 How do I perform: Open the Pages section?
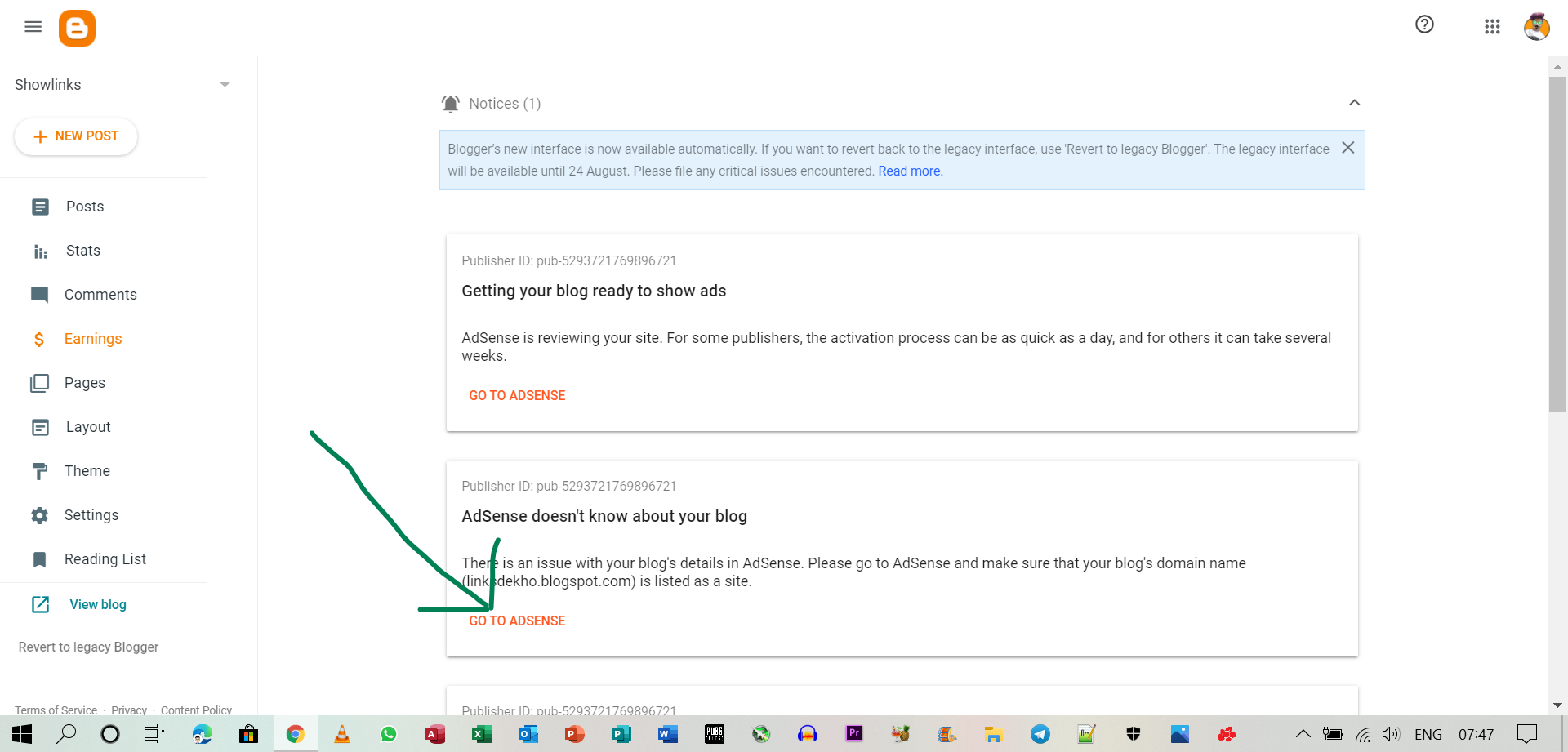(x=85, y=383)
